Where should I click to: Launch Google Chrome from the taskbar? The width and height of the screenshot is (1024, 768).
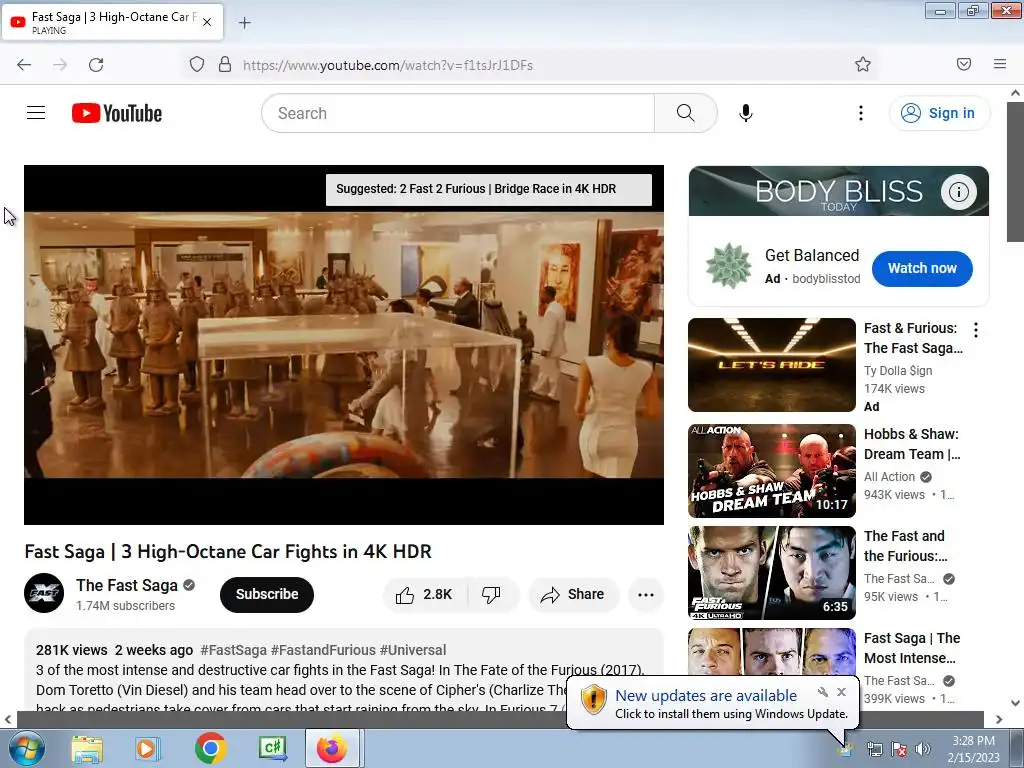210,748
